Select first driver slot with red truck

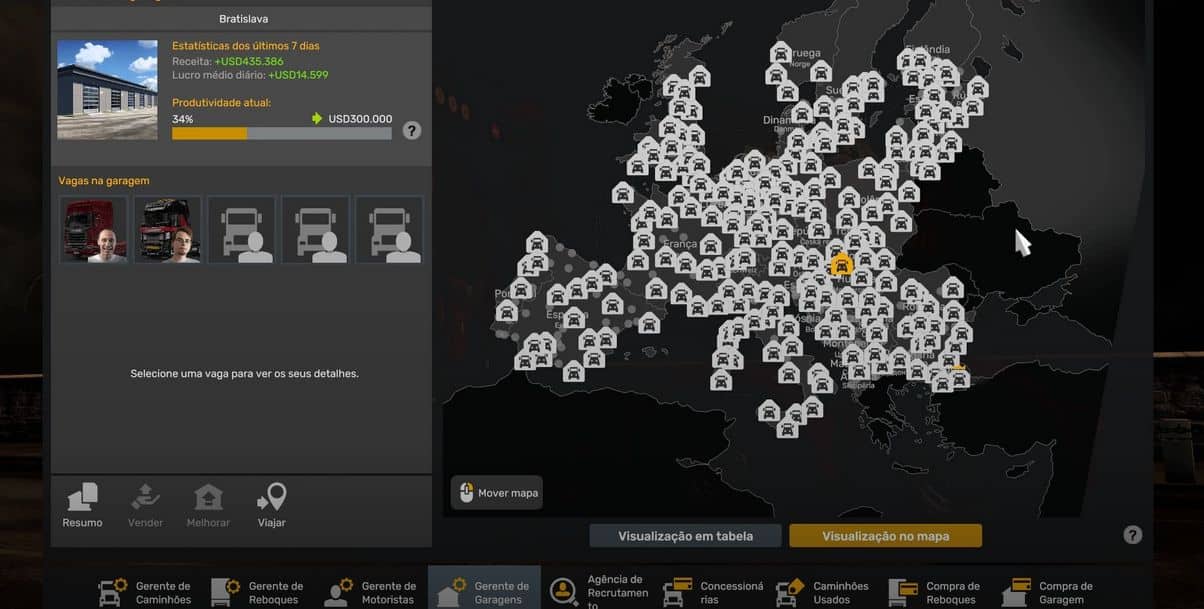(94, 229)
